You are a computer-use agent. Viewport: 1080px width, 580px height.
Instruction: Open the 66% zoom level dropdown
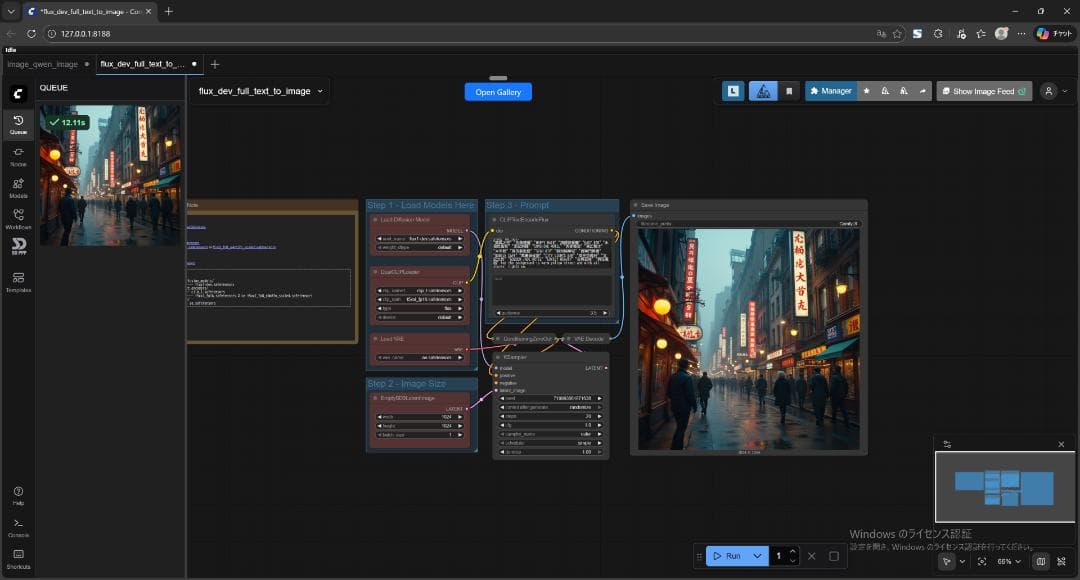point(1010,562)
